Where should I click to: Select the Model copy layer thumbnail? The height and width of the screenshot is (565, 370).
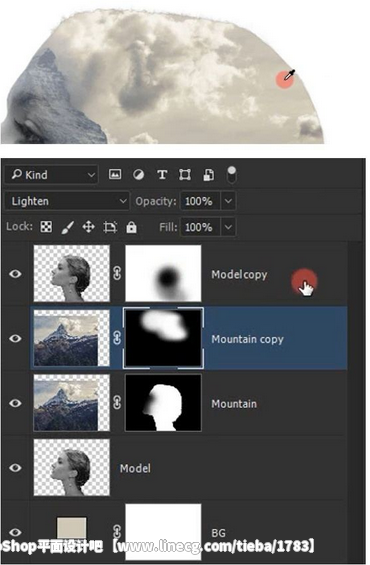(x=72, y=273)
